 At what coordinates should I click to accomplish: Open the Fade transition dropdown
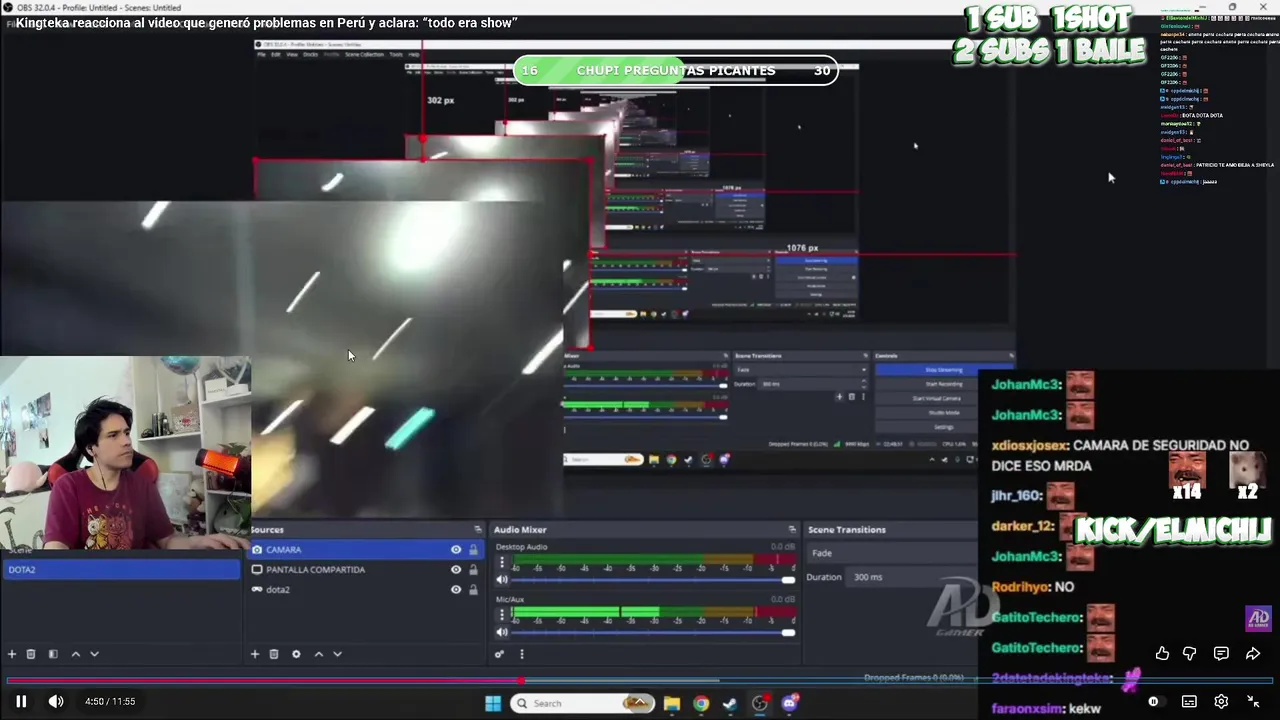892,553
